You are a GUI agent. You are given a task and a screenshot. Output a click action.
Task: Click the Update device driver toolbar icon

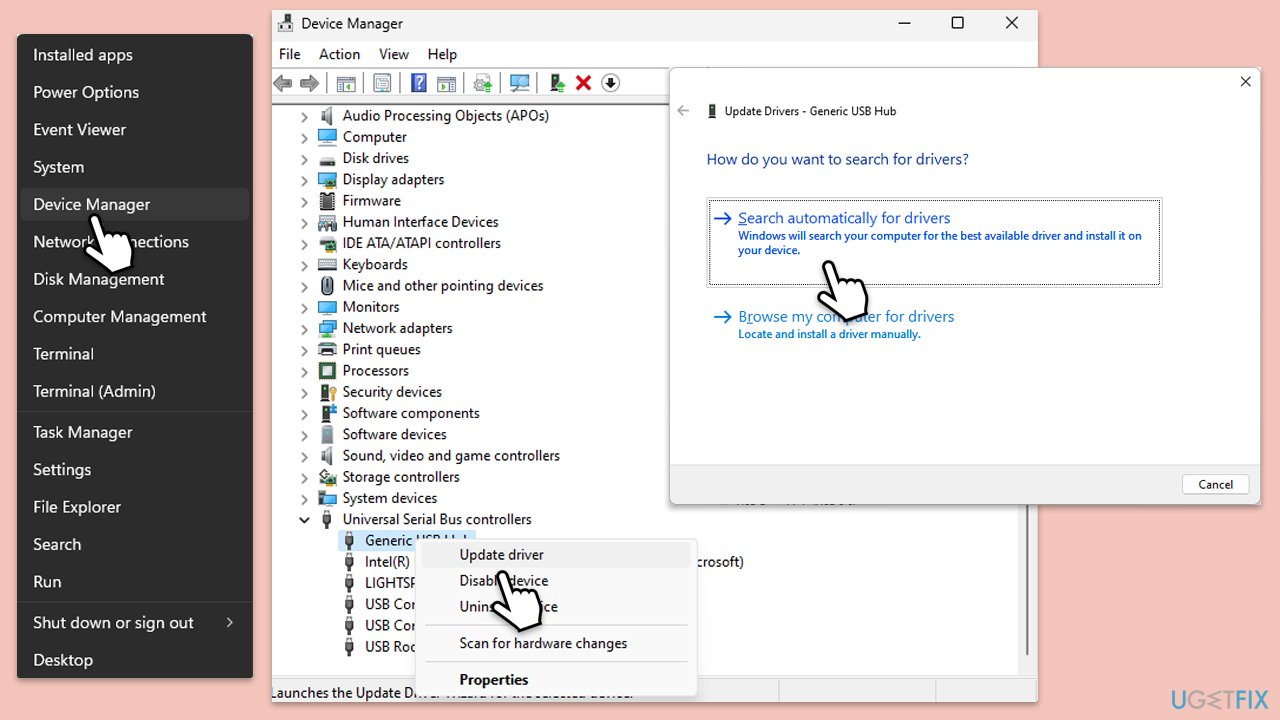[x=483, y=83]
